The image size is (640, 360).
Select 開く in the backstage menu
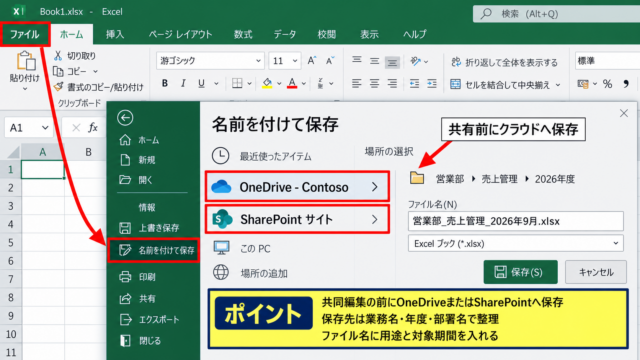136,180
